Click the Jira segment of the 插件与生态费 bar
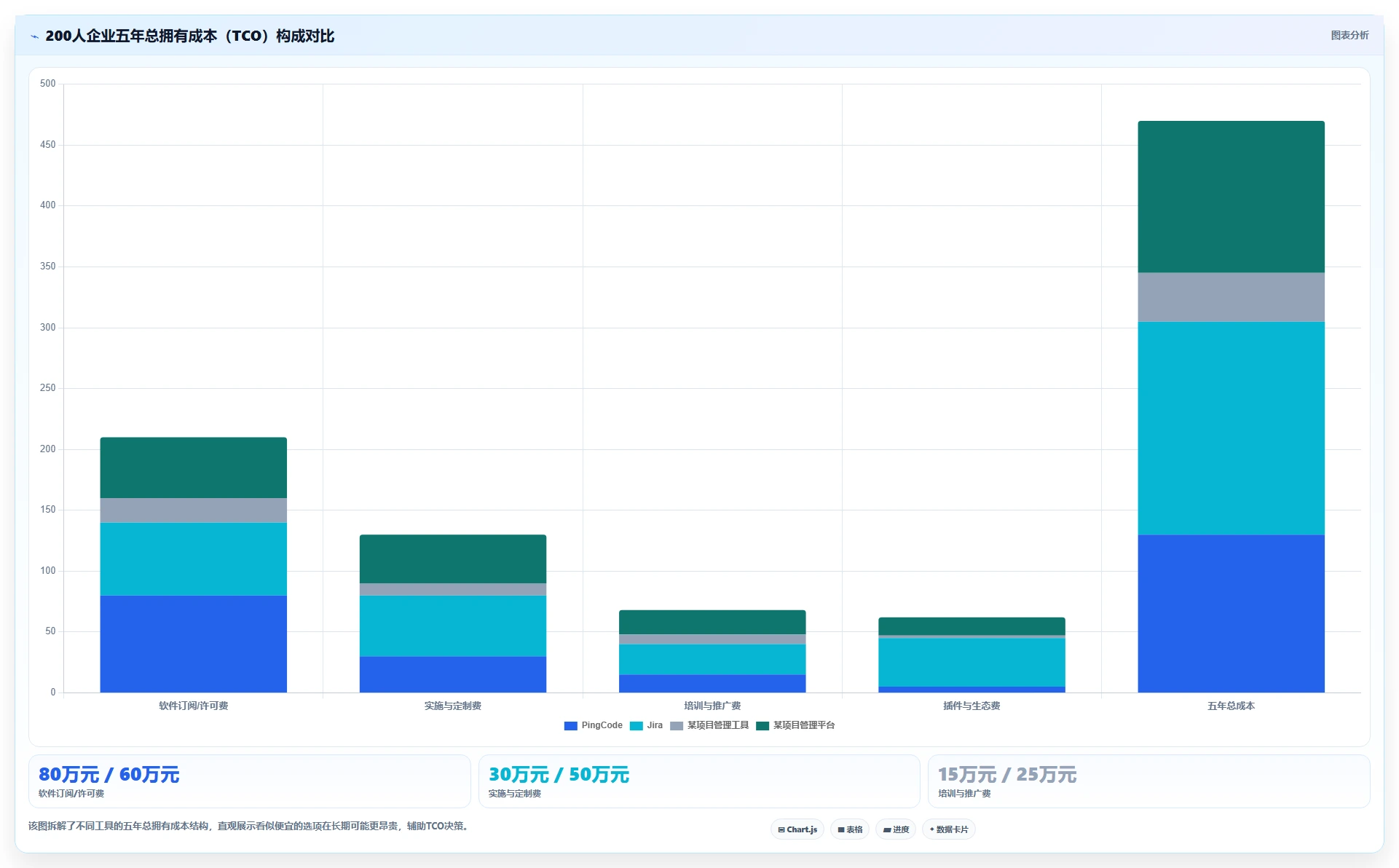This screenshot has height=868, width=1399. pyautogui.click(x=972, y=663)
